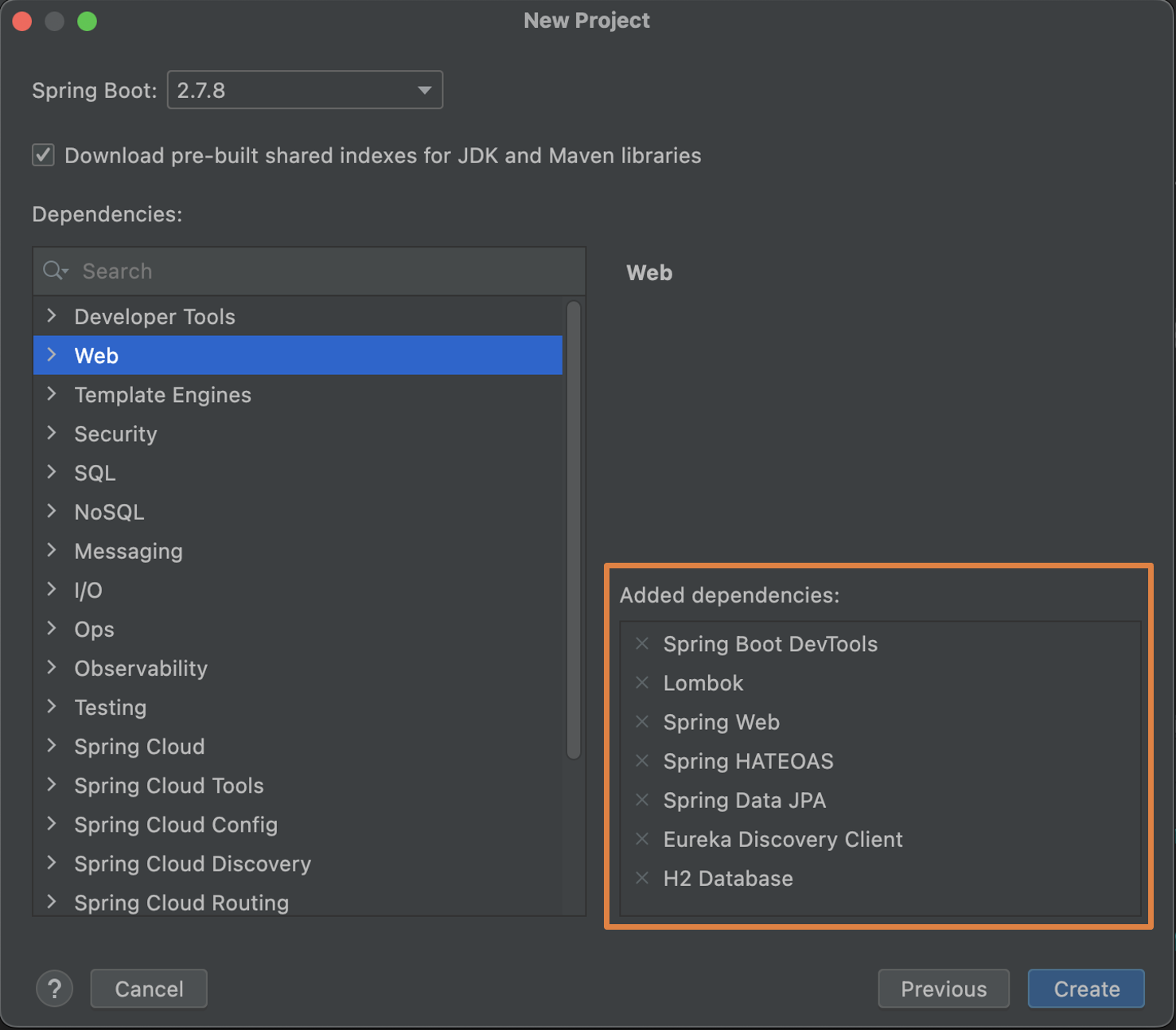Expand the Spring Cloud Discovery chevron
Screen dimensions: 1176x1030
52,862
